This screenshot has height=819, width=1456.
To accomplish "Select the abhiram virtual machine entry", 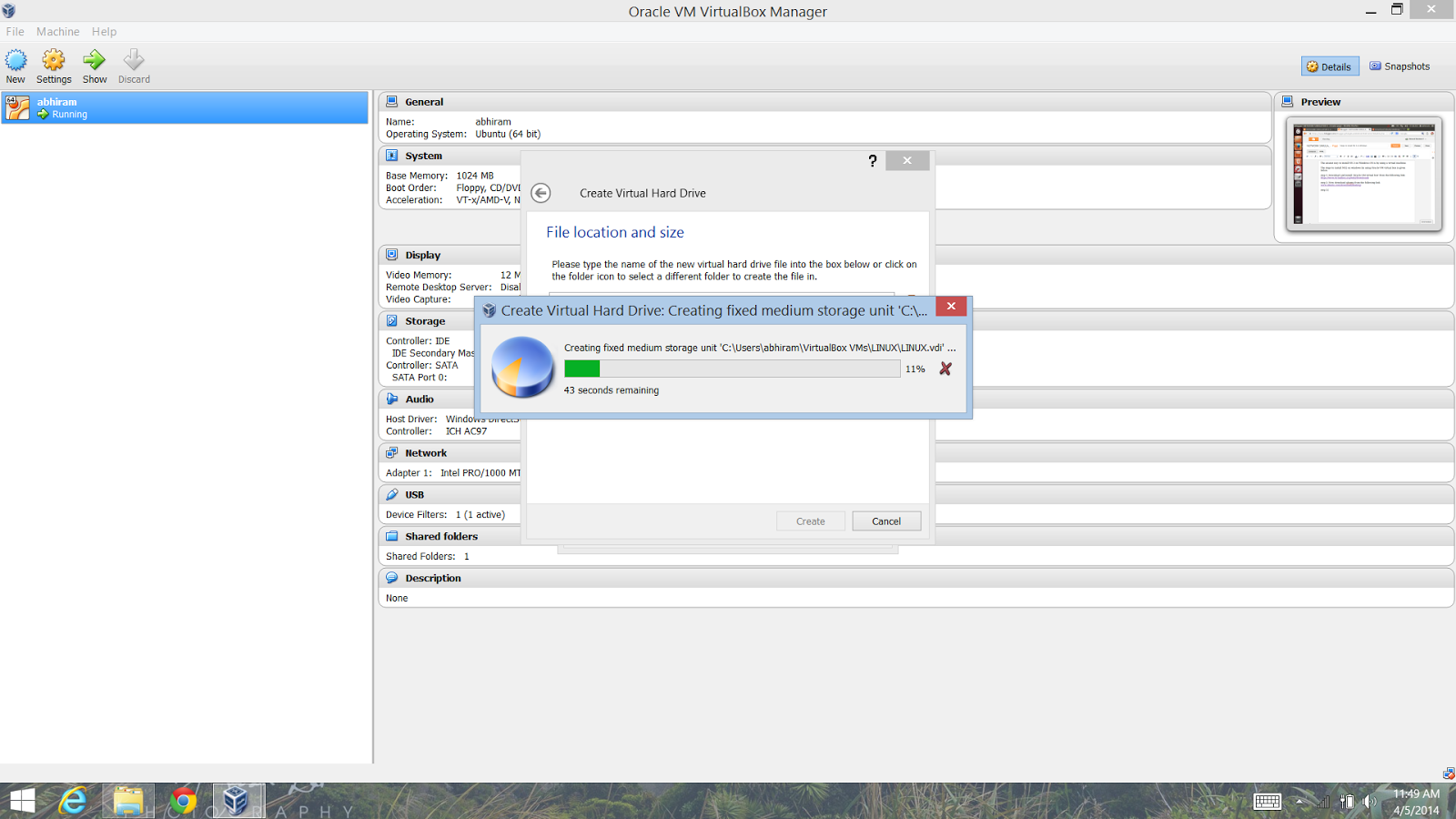I will coord(184,107).
